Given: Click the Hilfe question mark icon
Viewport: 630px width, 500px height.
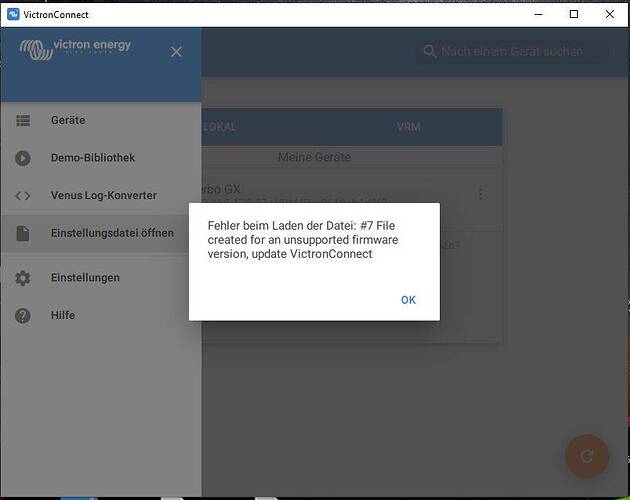Looking at the screenshot, I should click(23, 316).
